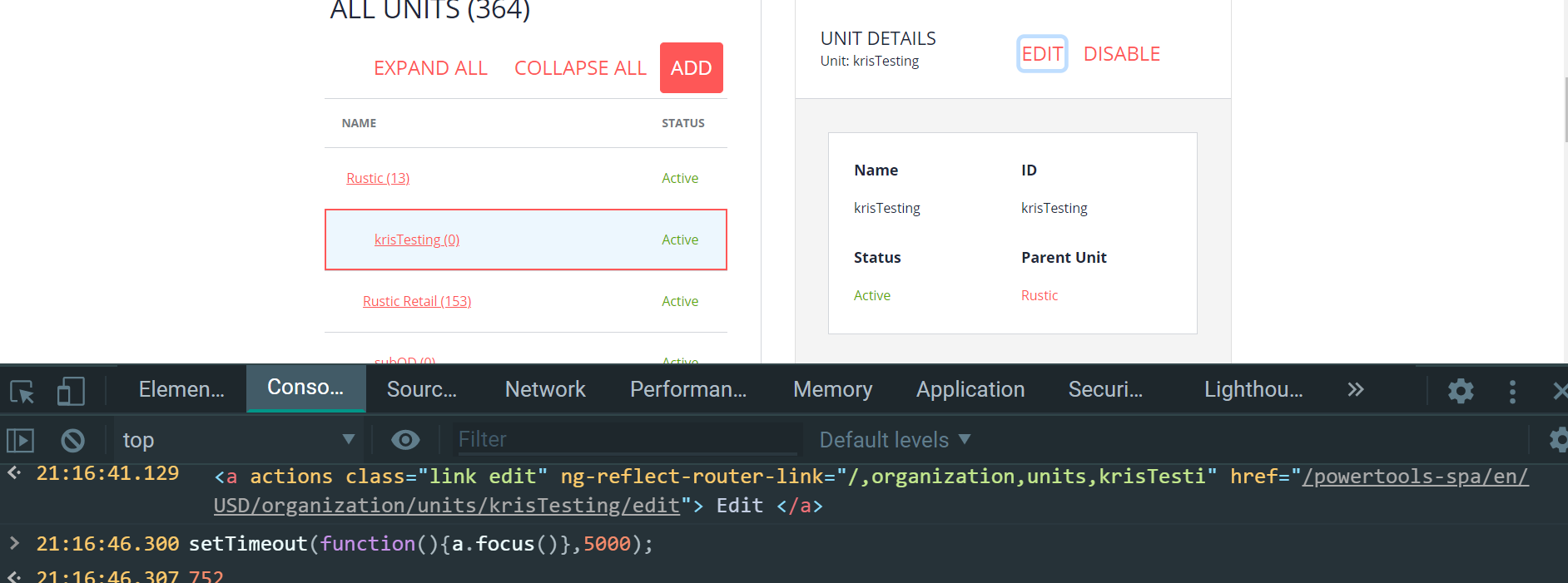This screenshot has width=1568, height=583.
Task: Click the krisTesting Name value
Action: pos(887,208)
